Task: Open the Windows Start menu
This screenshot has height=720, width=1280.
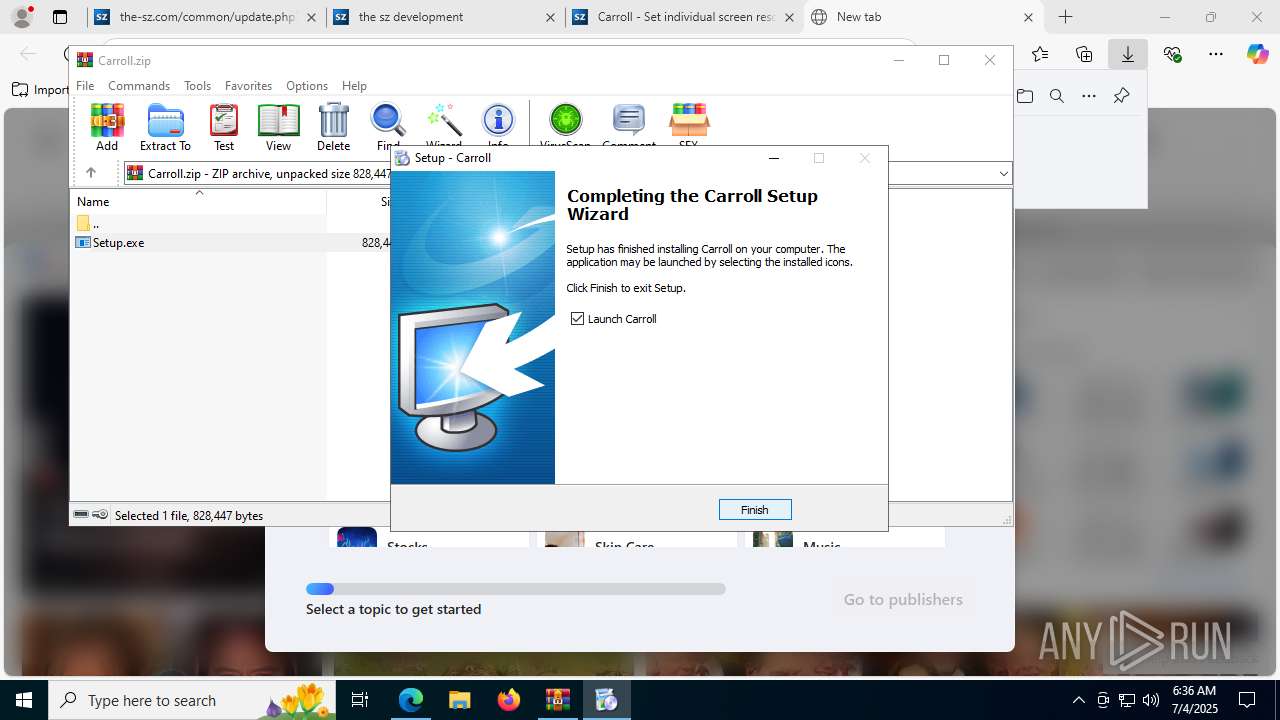Action: (24, 700)
